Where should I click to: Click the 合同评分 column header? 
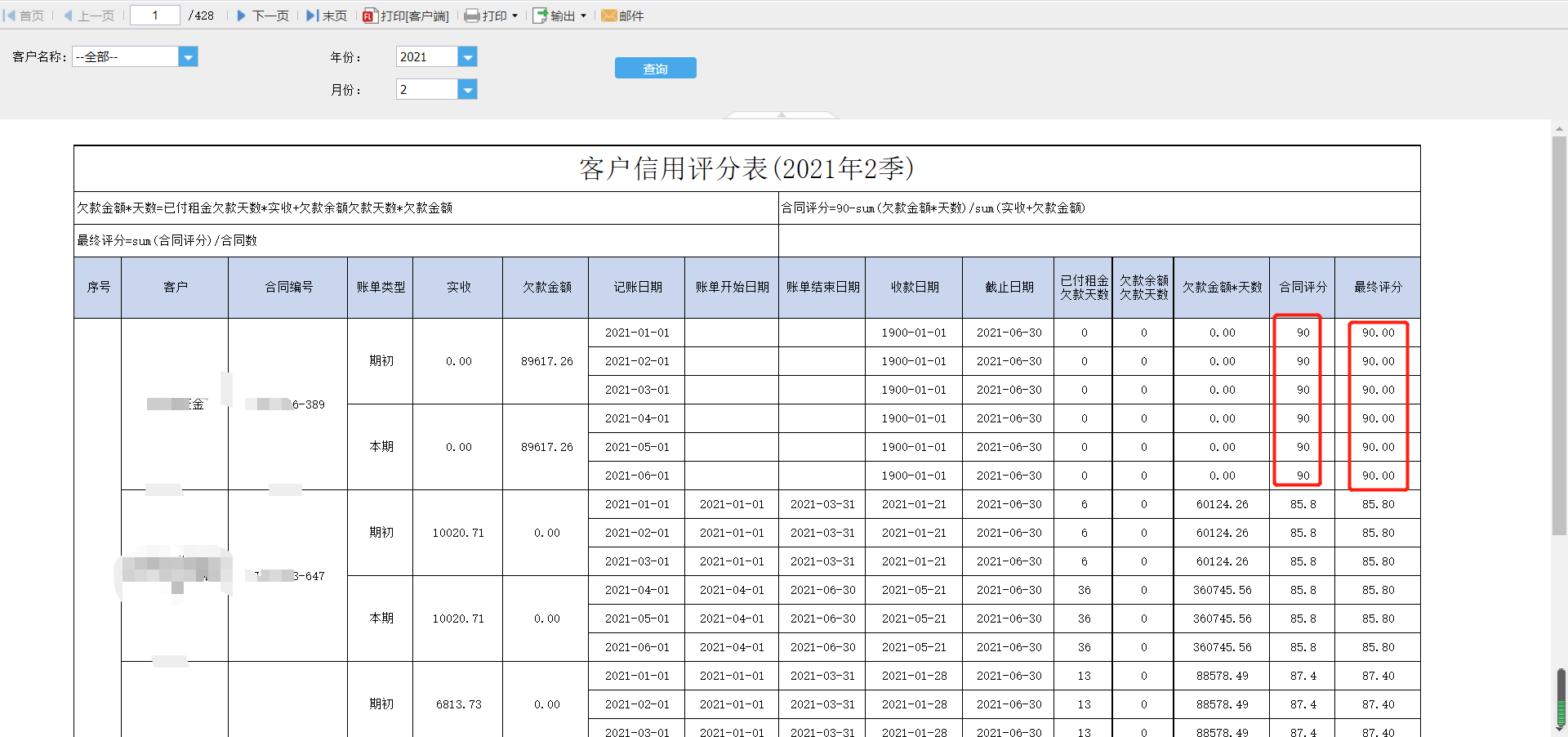pos(1303,288)
